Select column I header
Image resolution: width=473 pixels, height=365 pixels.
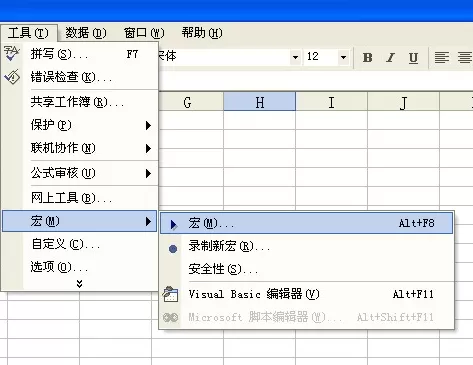point(331,102)
